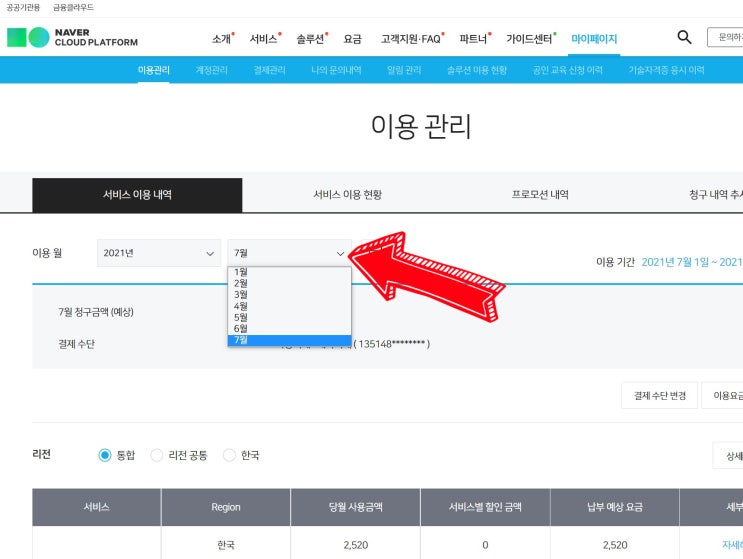Select the 리전 공통 radio button
Image resolution: width=743 pixels, height=559 pixels.
(x=157, y=455)
